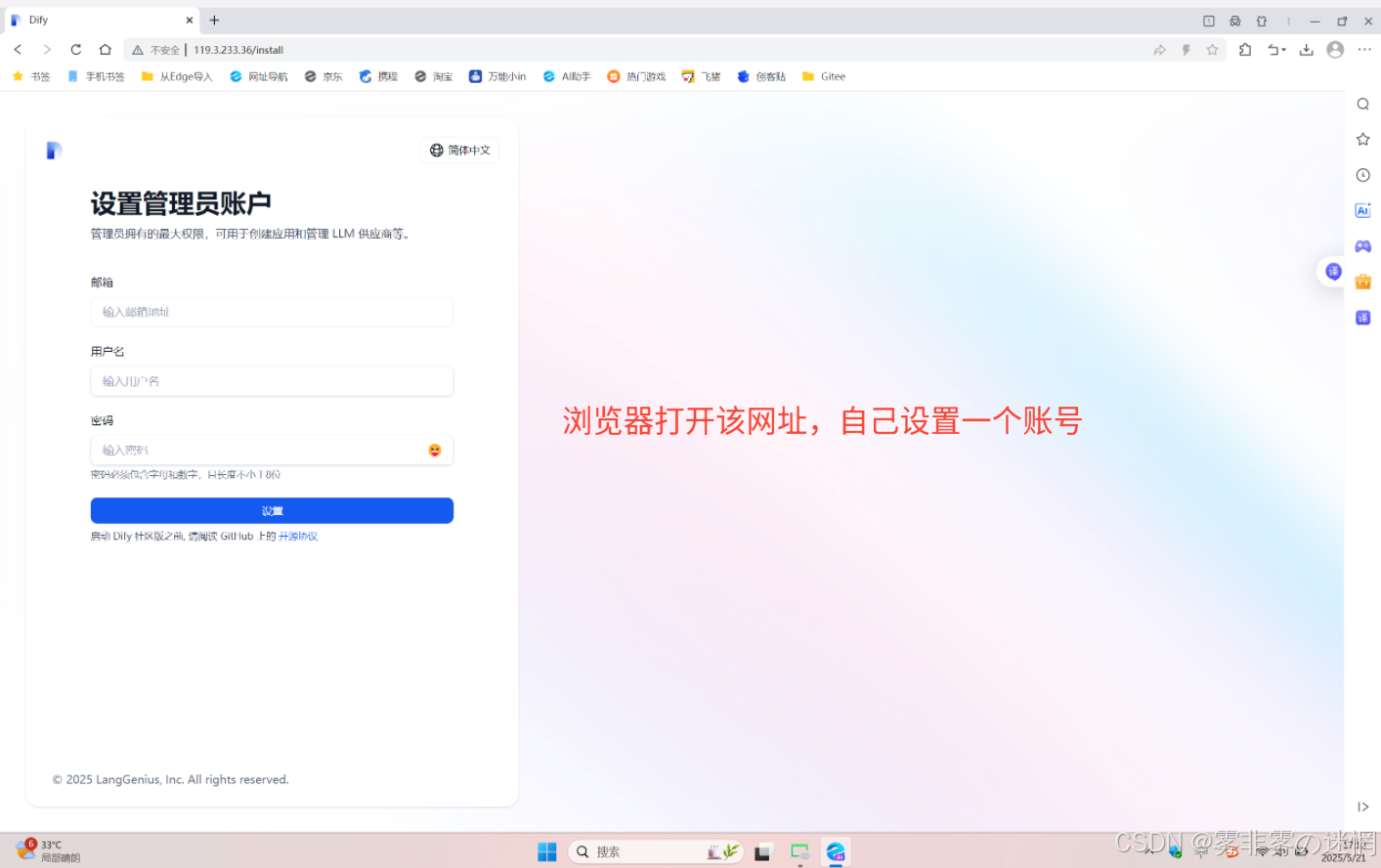Image resolution: width=1381 pixels, height=868 pixels.
Task: Open the Windows Start button
Action: (546, 851)
